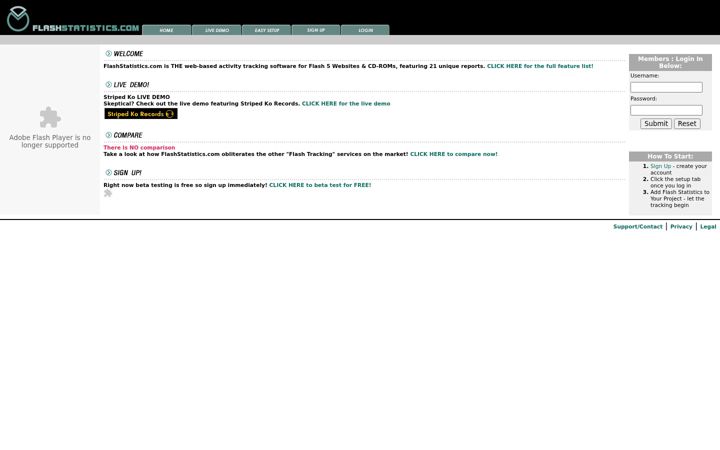Focus the Password input field
The image size is (720, 450).
666,110
